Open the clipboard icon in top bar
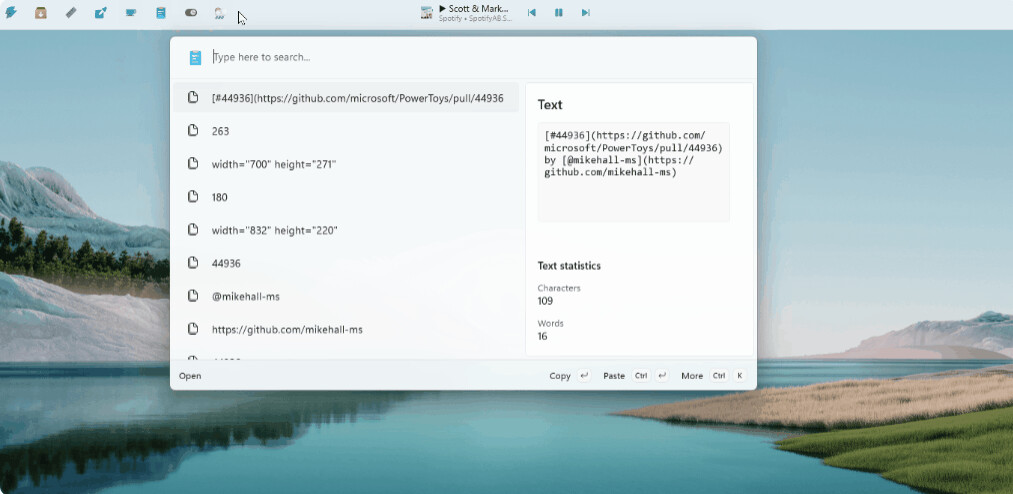 click(161, 13)
